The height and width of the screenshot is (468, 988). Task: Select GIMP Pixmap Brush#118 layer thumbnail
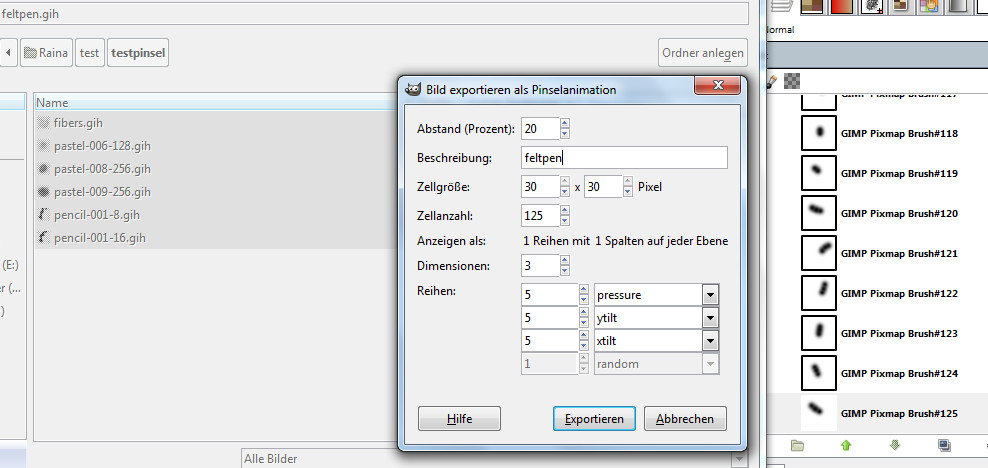click(x=819, y=133)
